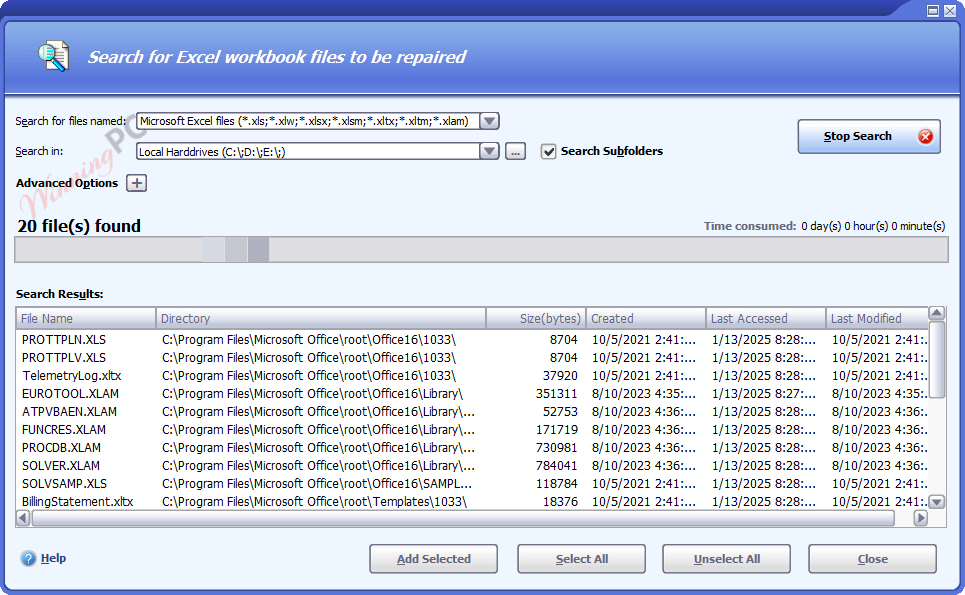The image size is (965, 595).
Task: Click Stop Search button
Action: [869, 137]
